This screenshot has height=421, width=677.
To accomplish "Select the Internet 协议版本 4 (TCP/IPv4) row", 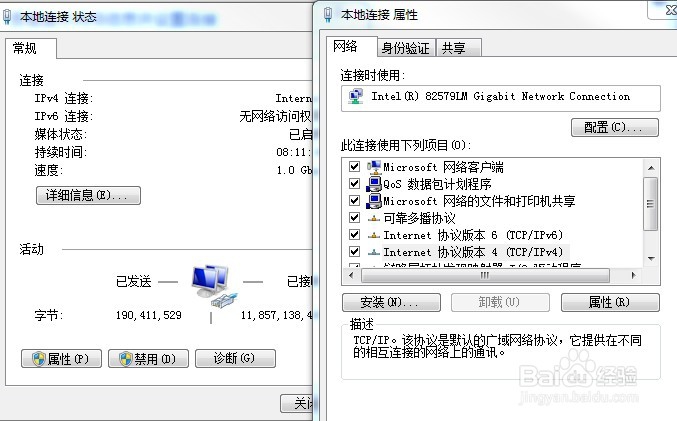I will [473, 252].
